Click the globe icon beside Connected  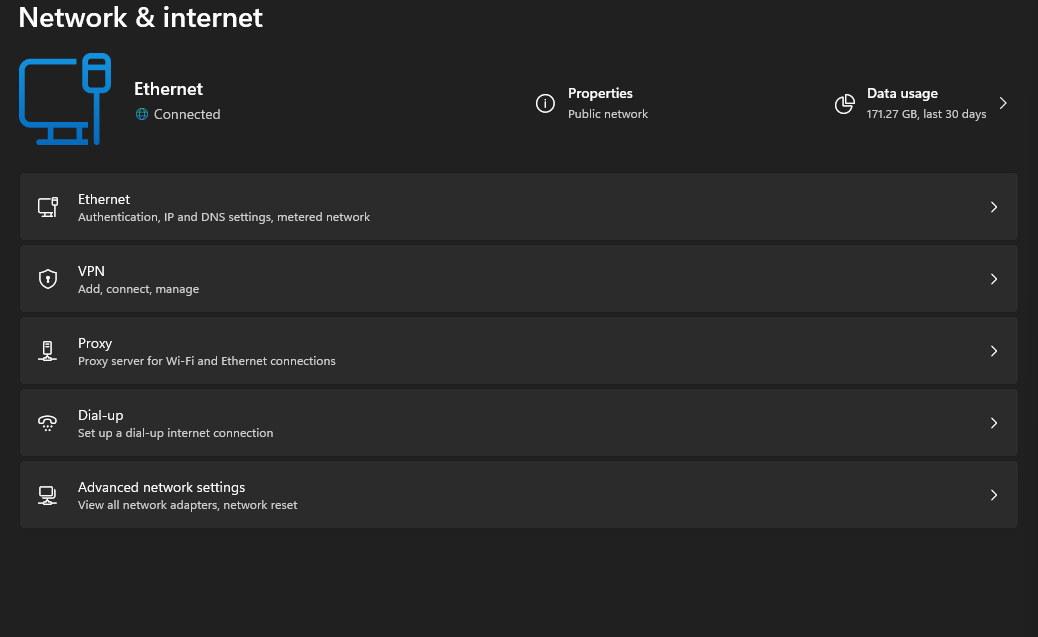pos(142,114)
